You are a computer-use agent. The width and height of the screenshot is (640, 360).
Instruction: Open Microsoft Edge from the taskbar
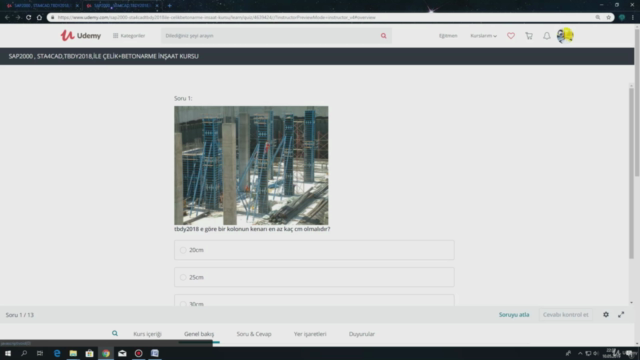coord(57,353)
